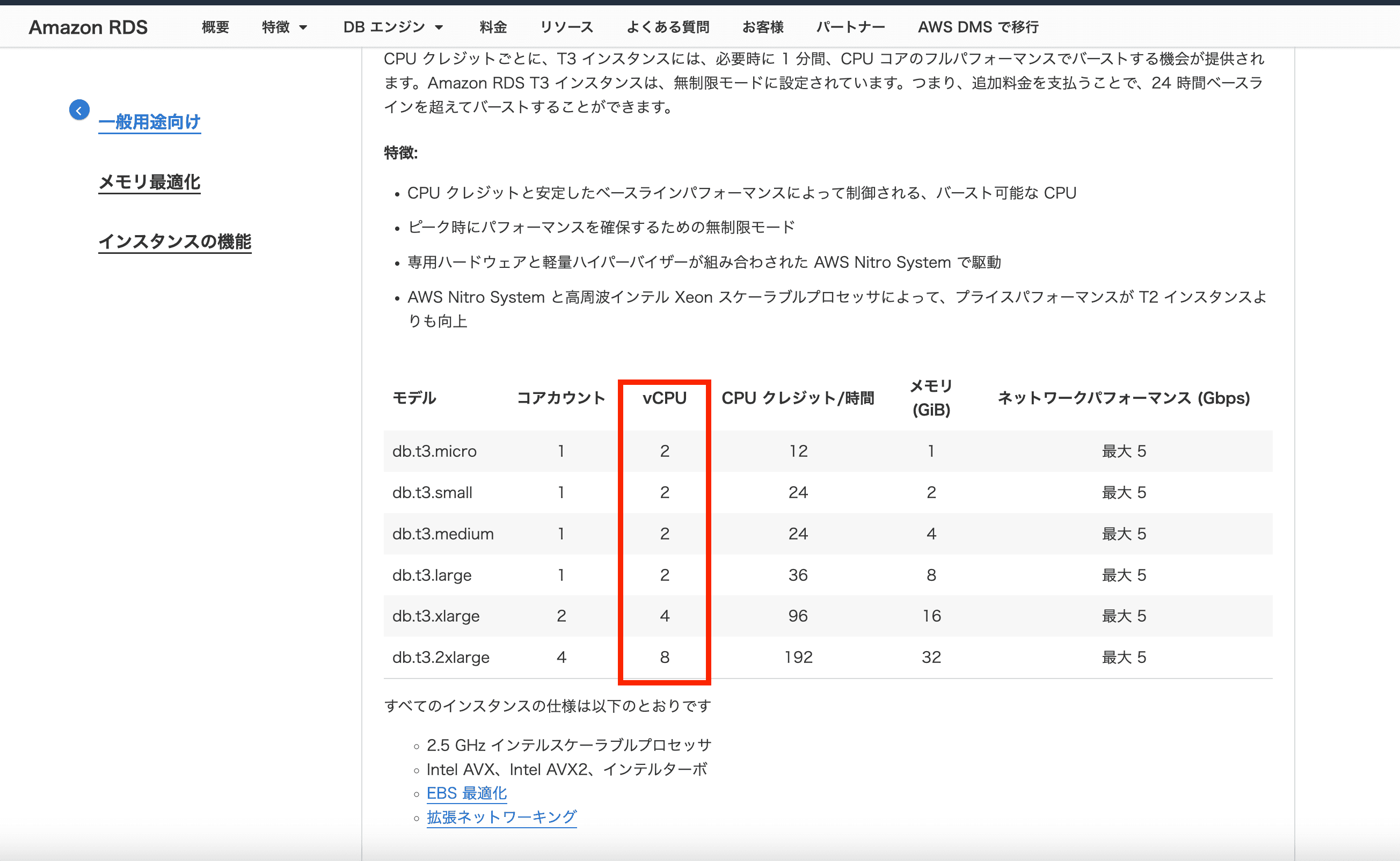
Task: Open the 概要 navigation item
Action: (x=215, y=27)
